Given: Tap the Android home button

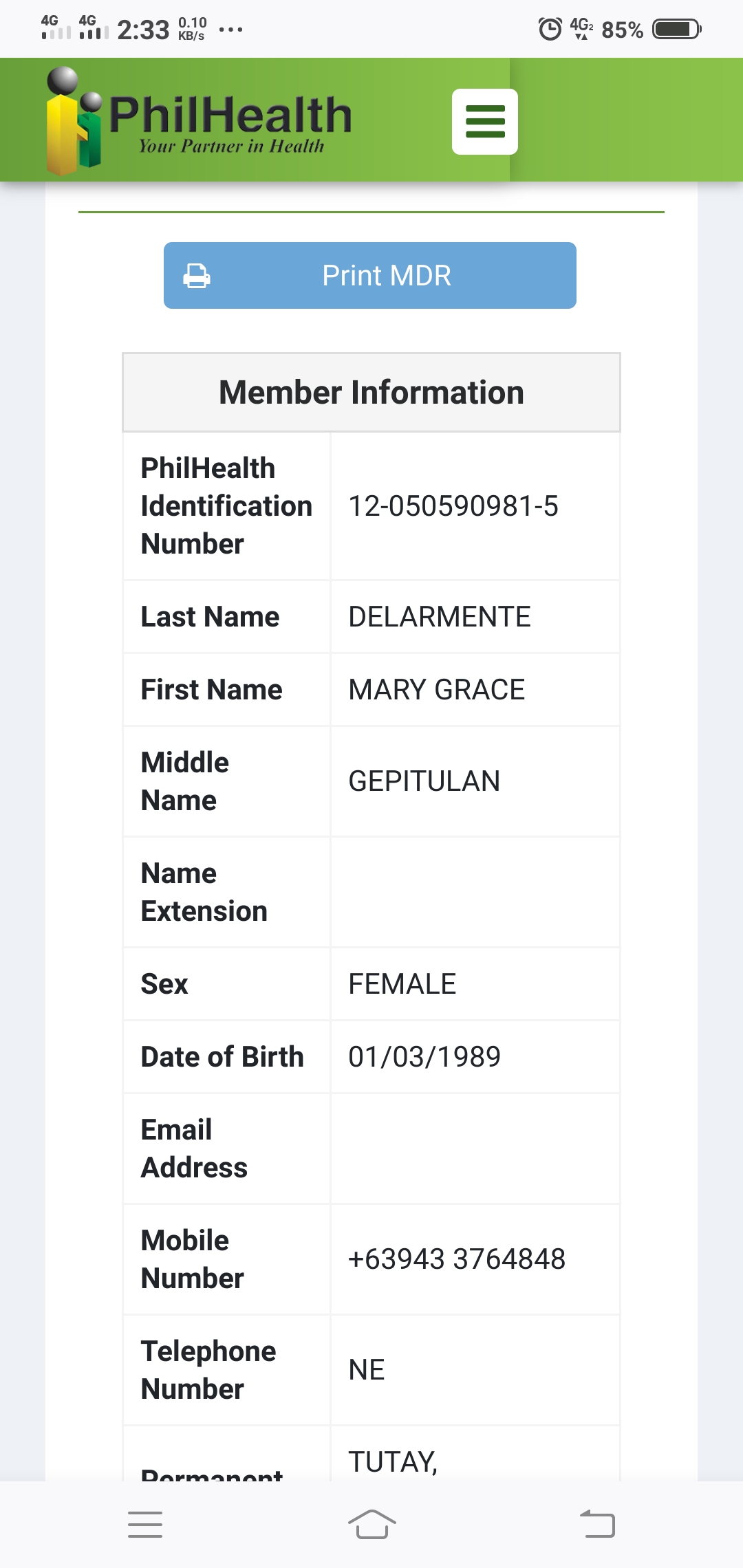Looking at the screenshot, I should (x=371, y=1524).
